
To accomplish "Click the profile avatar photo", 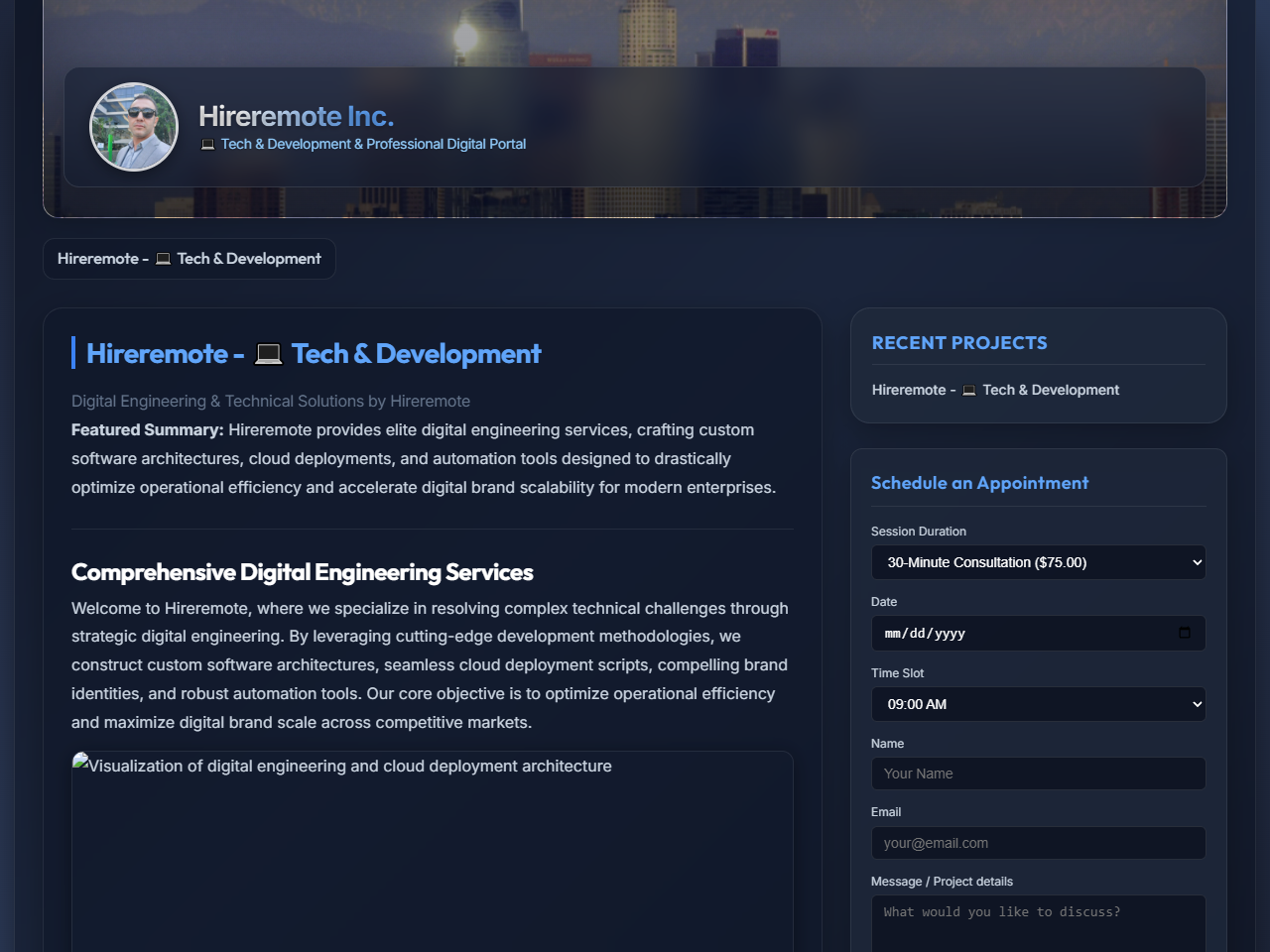I will click(134, 127).
